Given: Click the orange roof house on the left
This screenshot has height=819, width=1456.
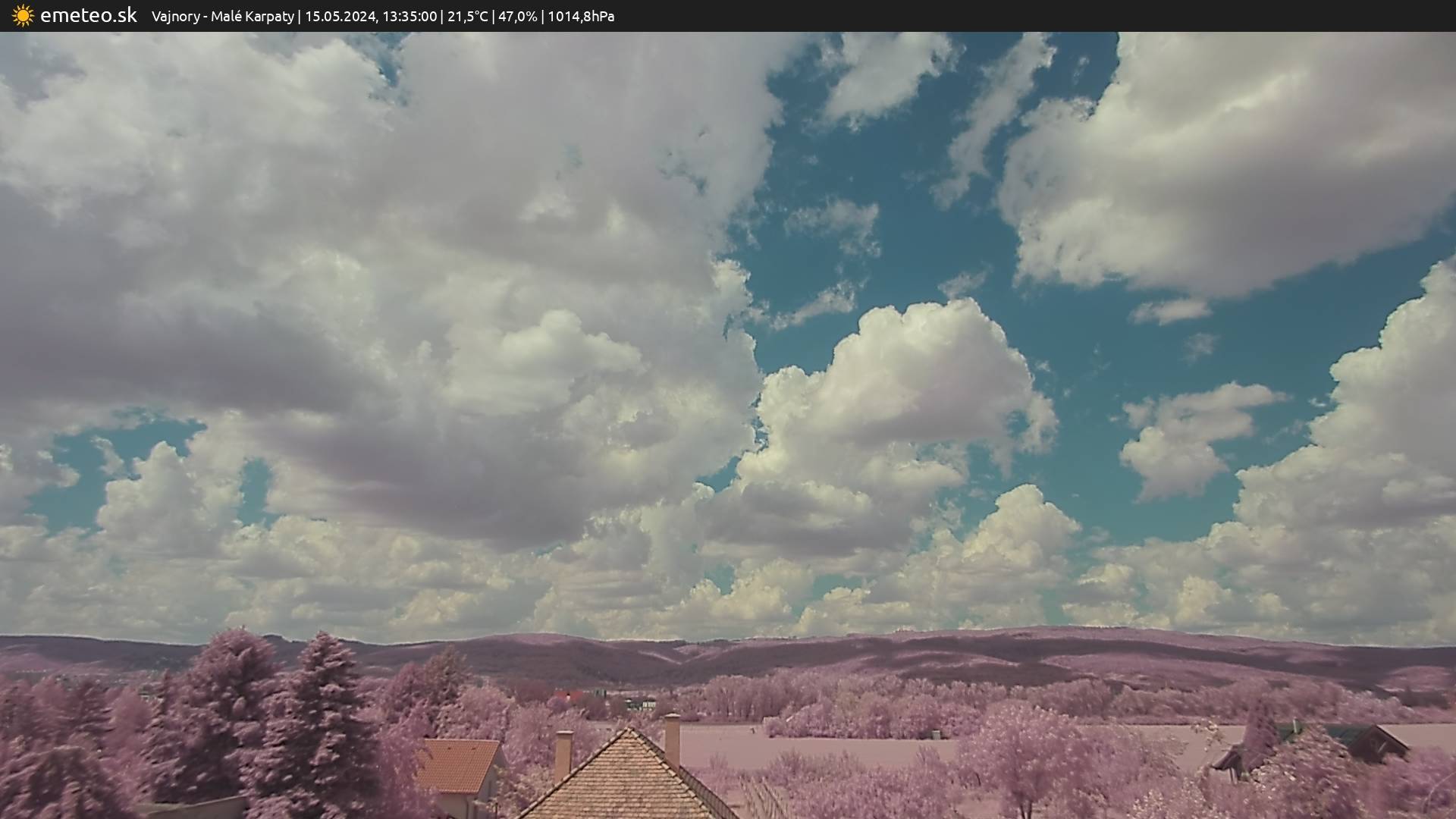Looking at the screenshot, I should pos(457,764).
